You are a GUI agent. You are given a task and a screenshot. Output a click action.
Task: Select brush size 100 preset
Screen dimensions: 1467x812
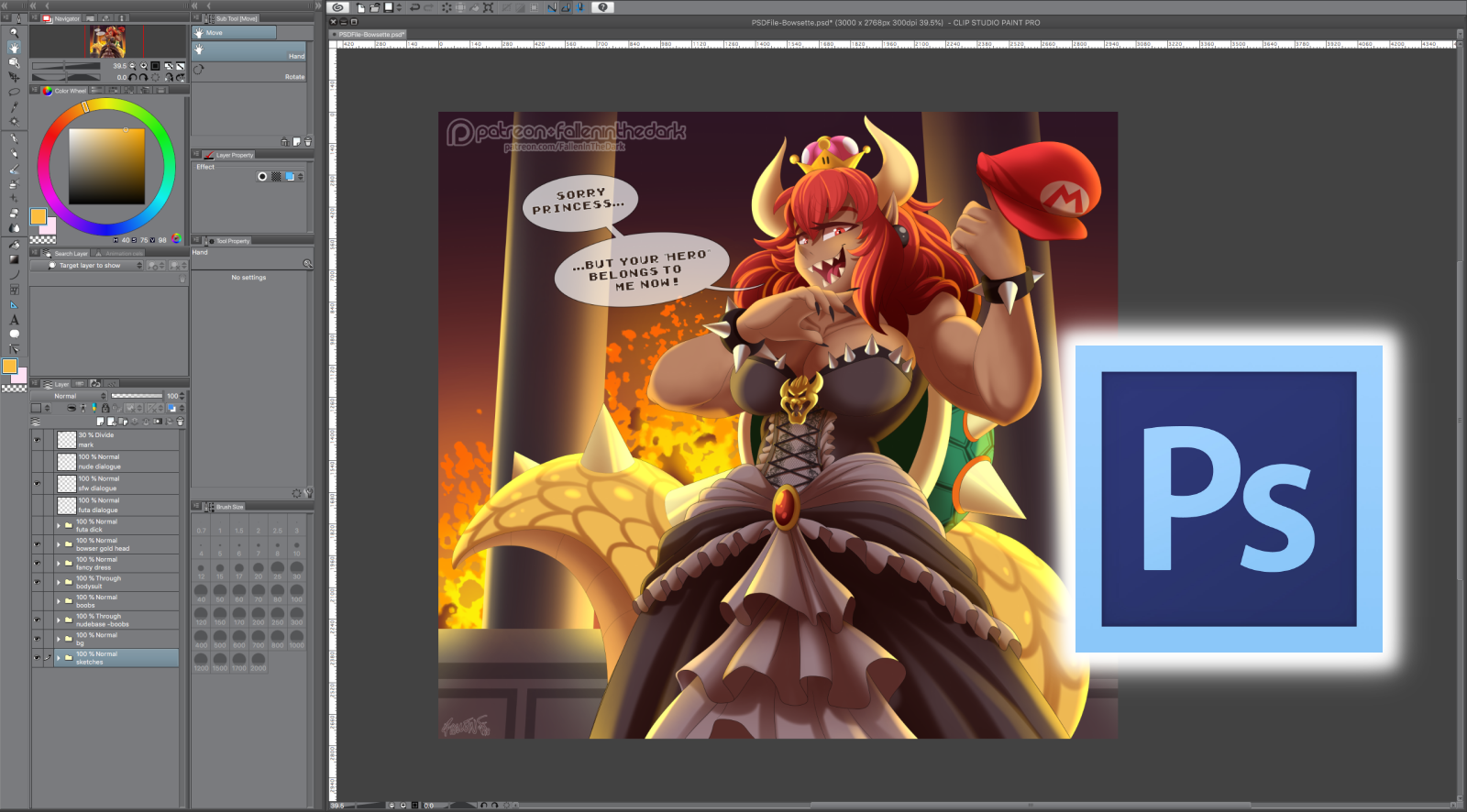[x=296, y=591]
